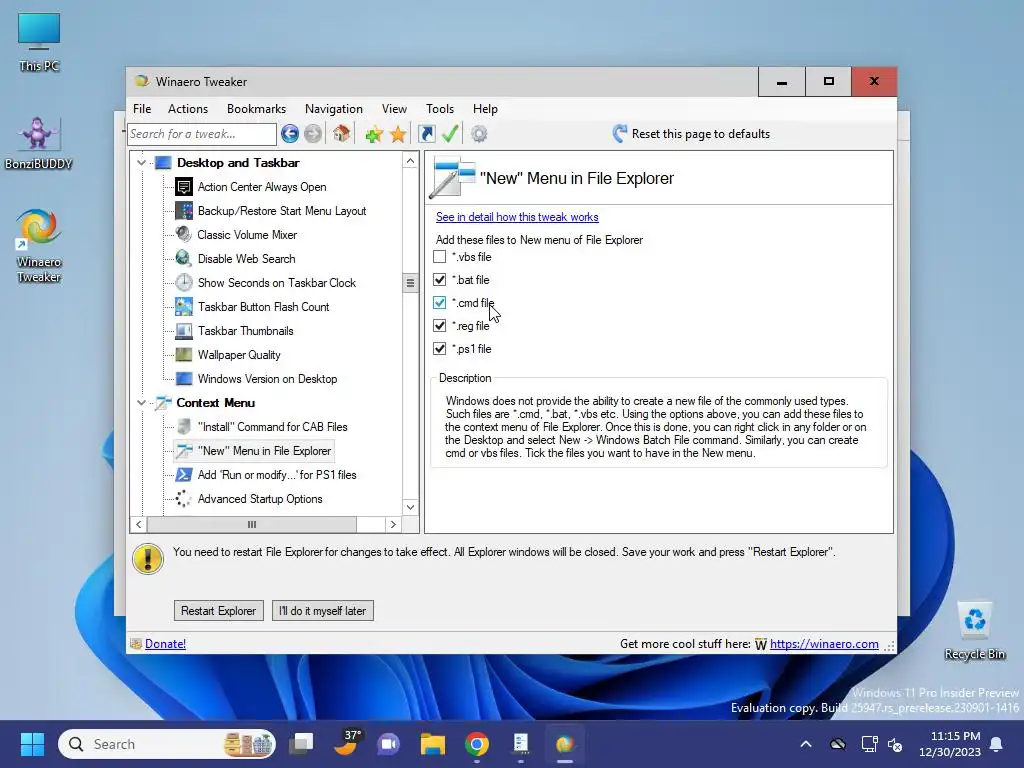Select Action Center Always Open tweak
Screen dimensions: 1024x768
coord(262,187)
